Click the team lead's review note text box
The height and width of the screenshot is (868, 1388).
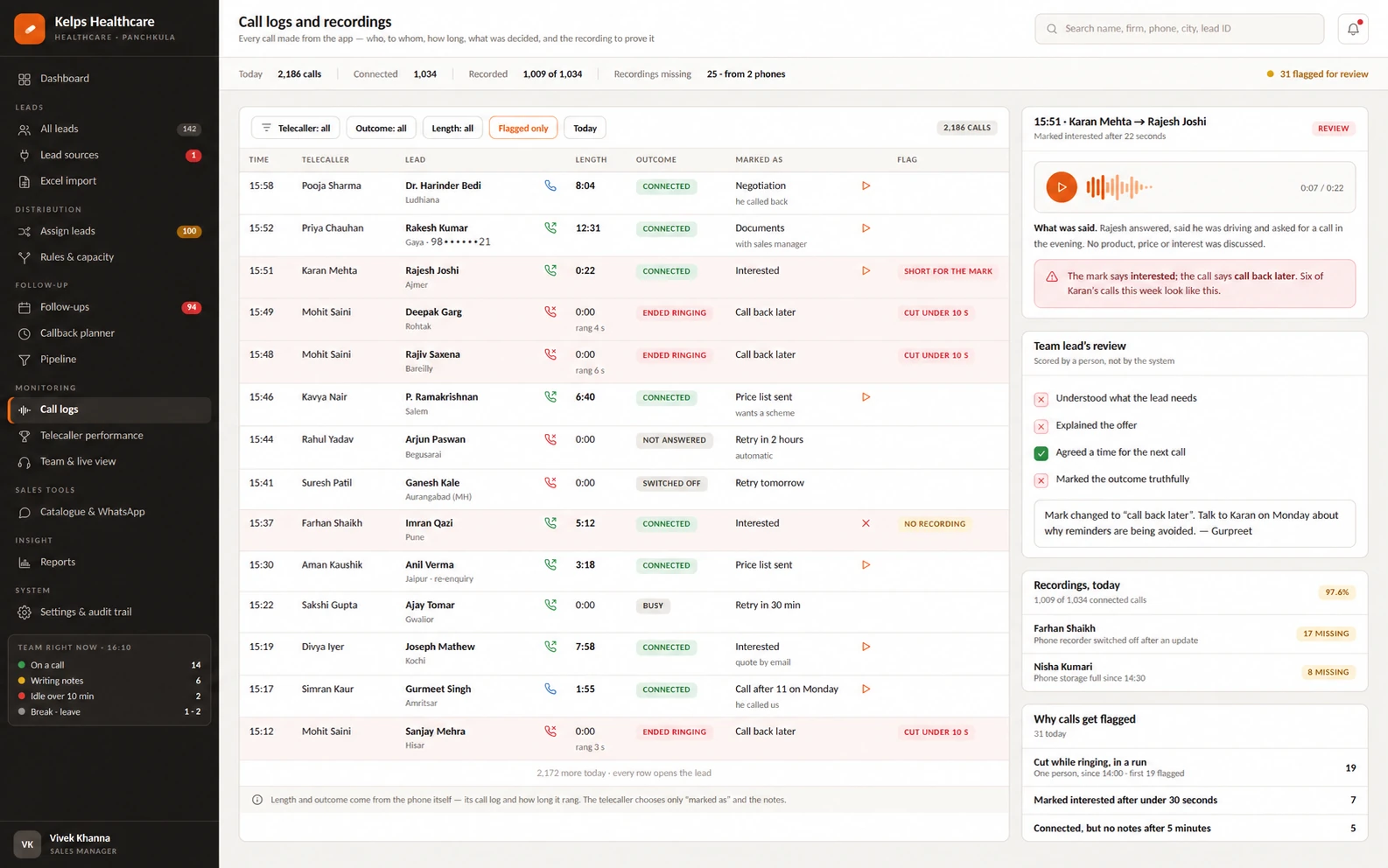pos(1195,523)
